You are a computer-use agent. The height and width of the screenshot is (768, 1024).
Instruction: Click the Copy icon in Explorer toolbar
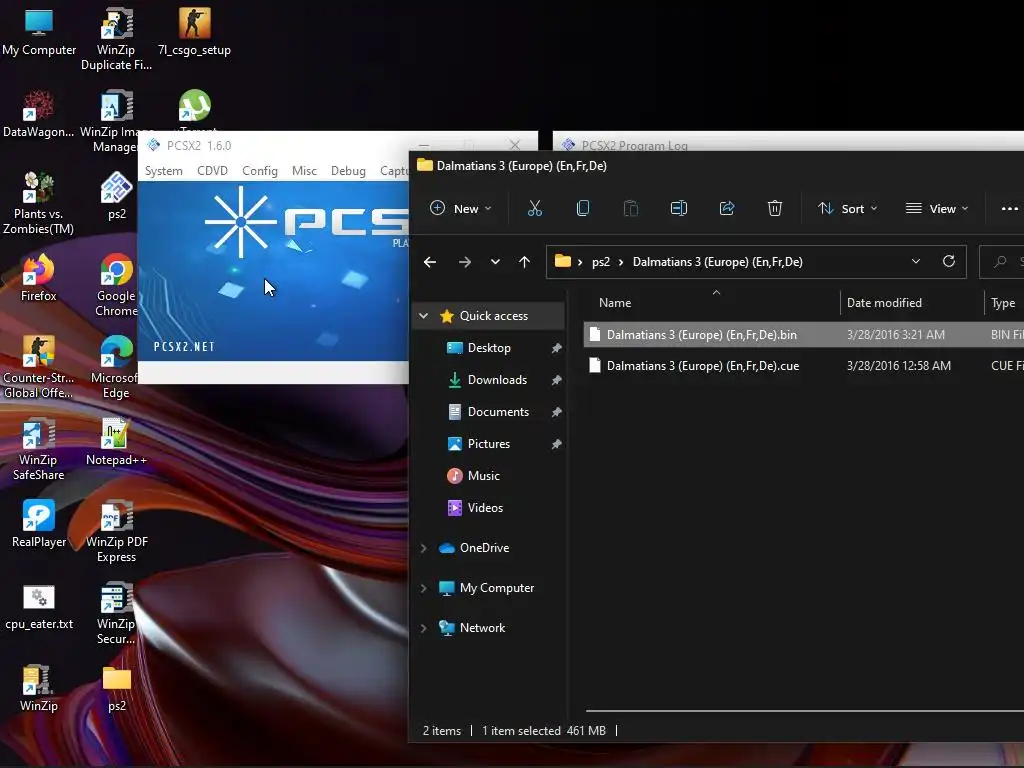(583, 208)
